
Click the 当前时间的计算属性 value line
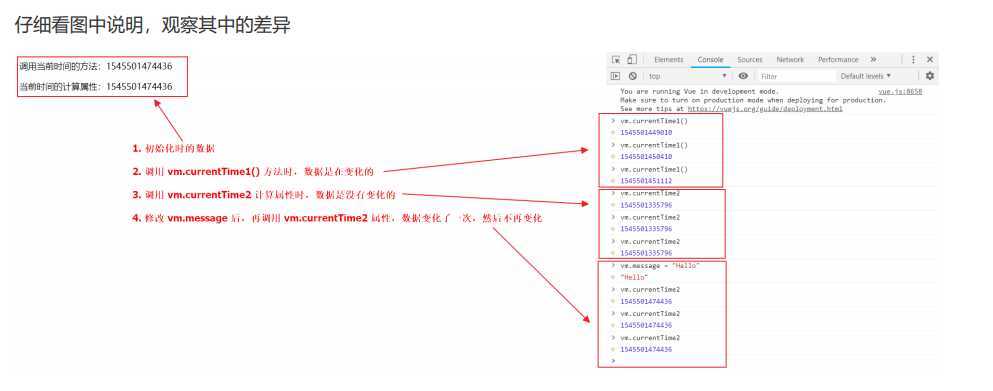pyautogui.click(x=95, y=87)
